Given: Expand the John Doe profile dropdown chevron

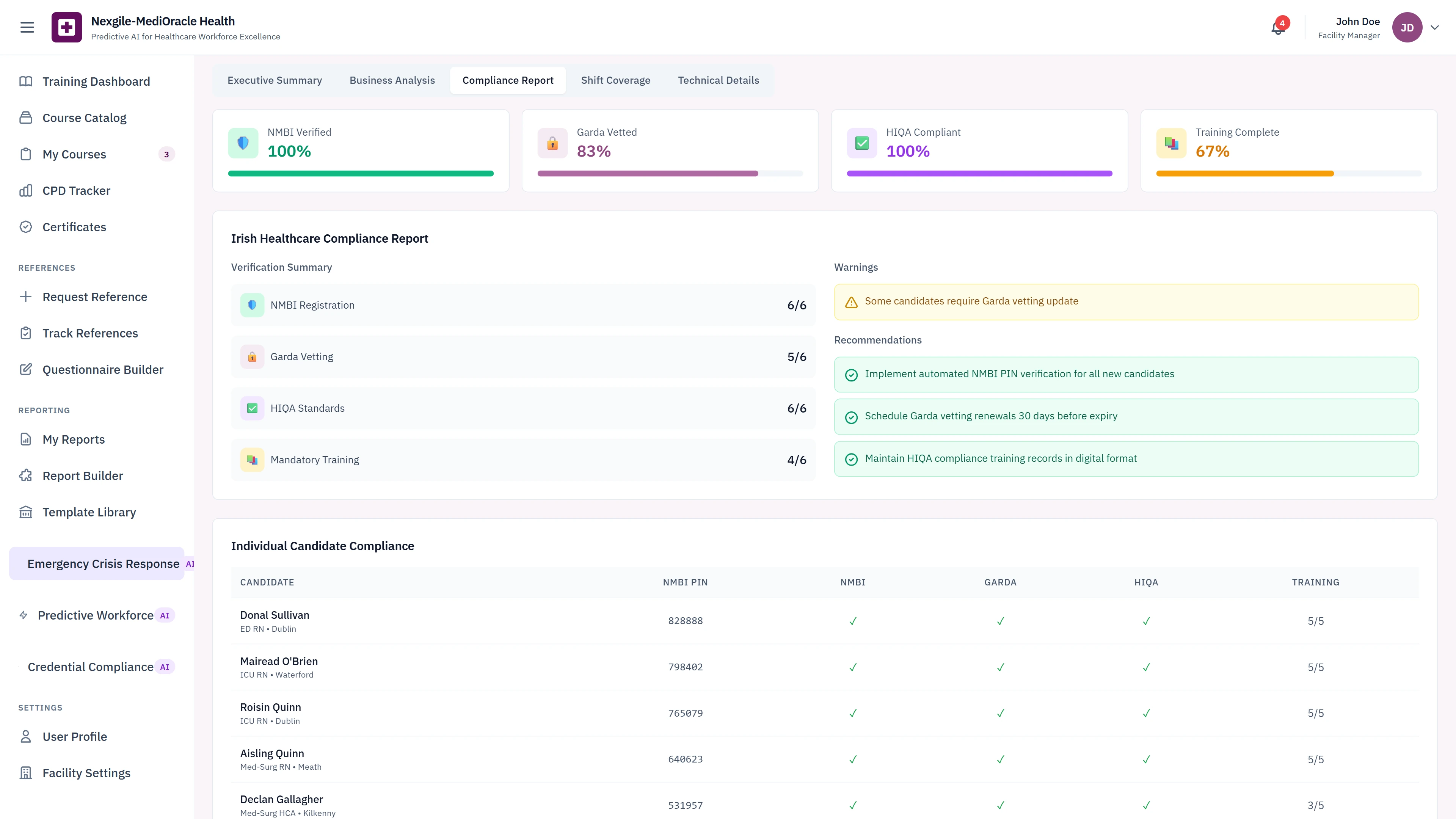Looking at the screenshot, I should (x=1434, y=28).
